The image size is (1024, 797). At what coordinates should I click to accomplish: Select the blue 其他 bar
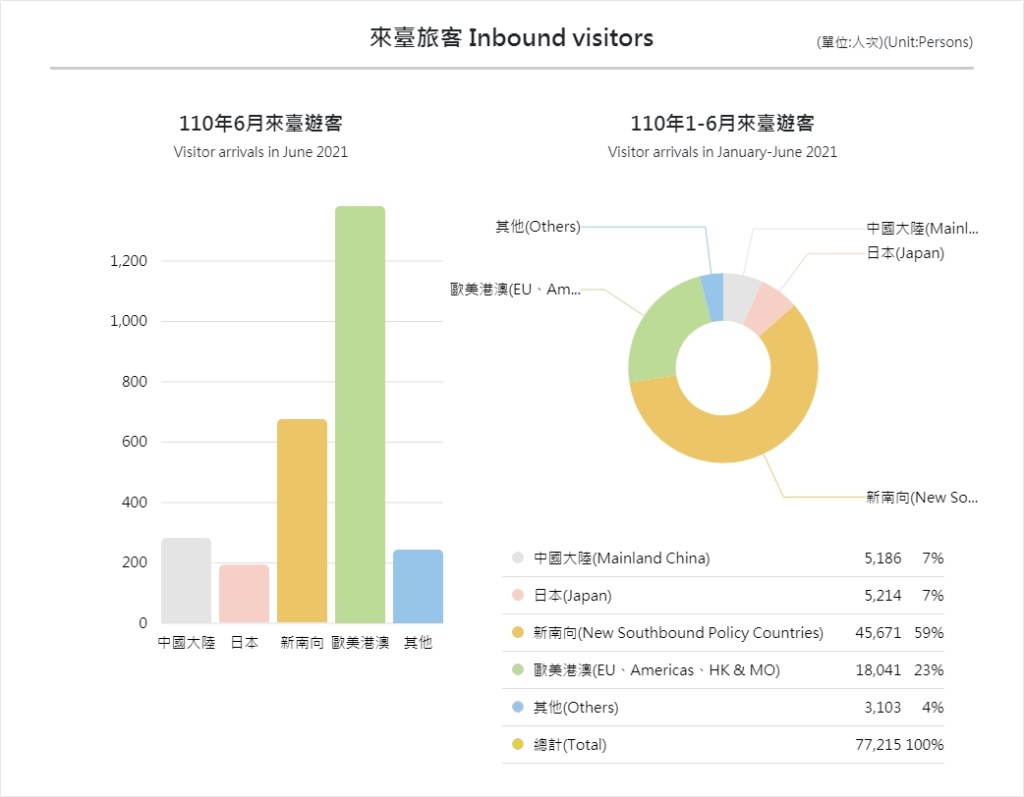tap(418, 587)
